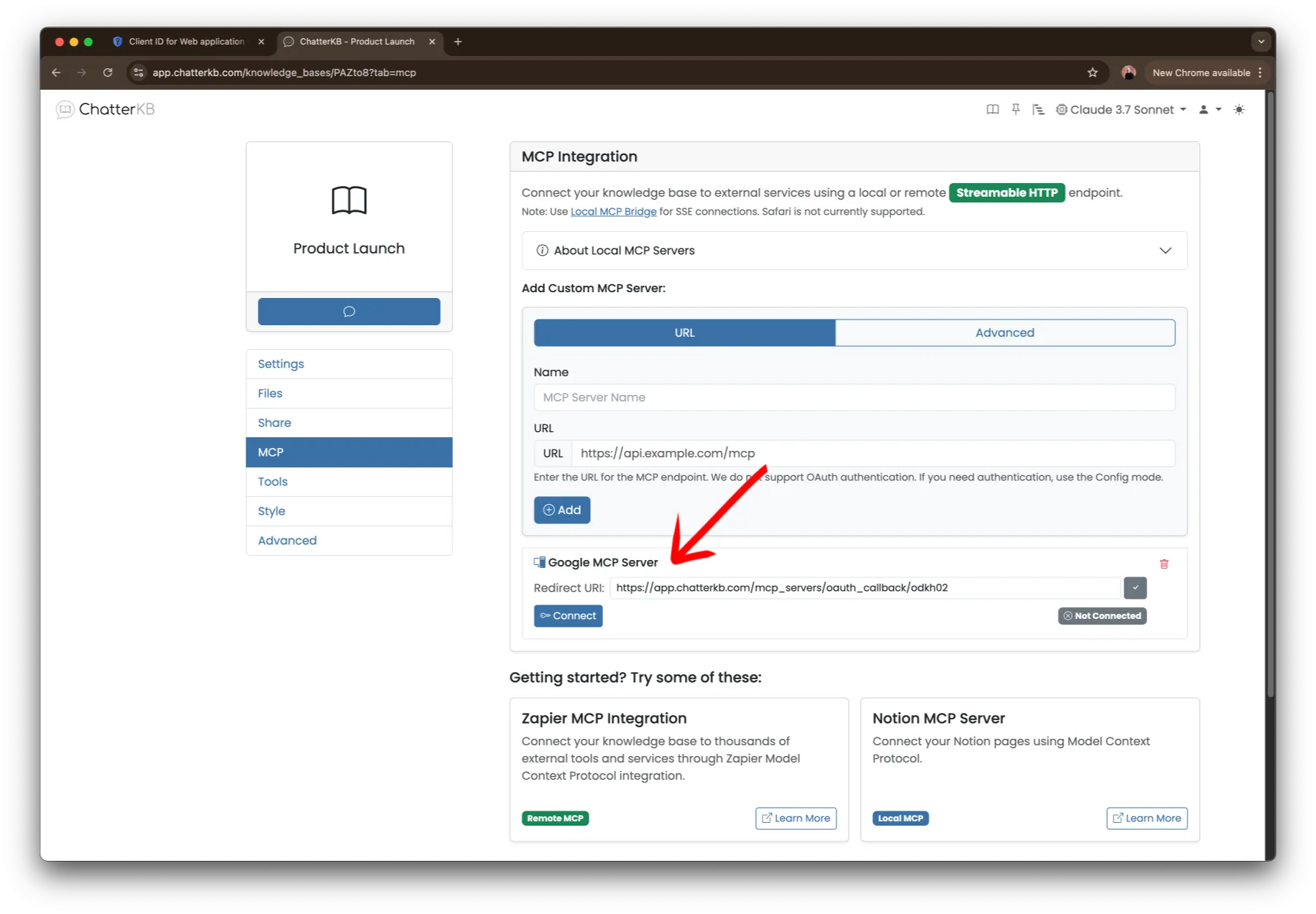
Task: Focus the MCP Server Name field
Action: click(854, 398)
